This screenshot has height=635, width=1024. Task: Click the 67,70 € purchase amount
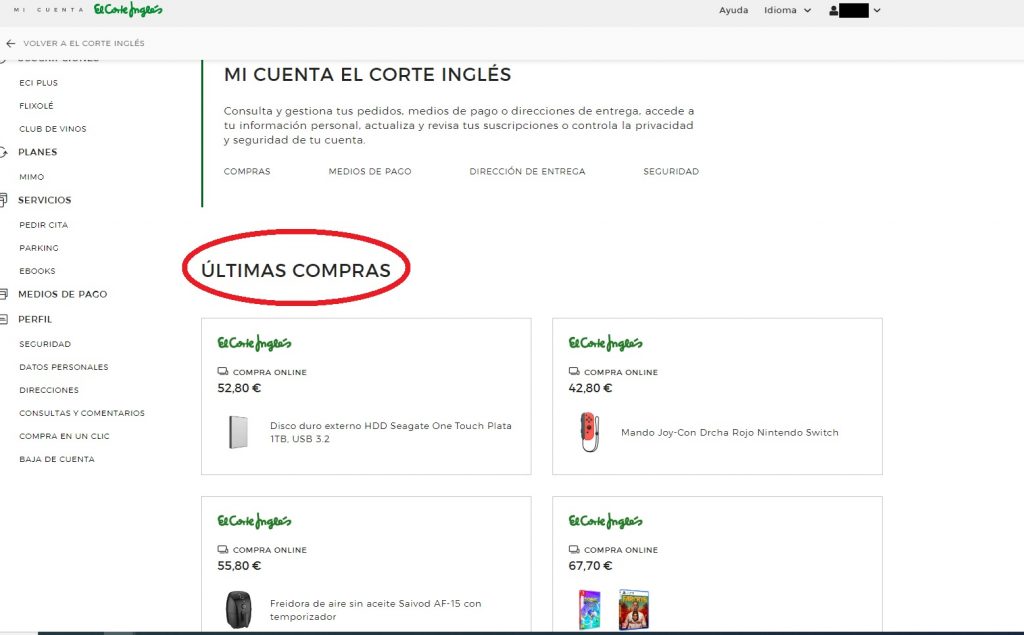click(x=590, y=566)
